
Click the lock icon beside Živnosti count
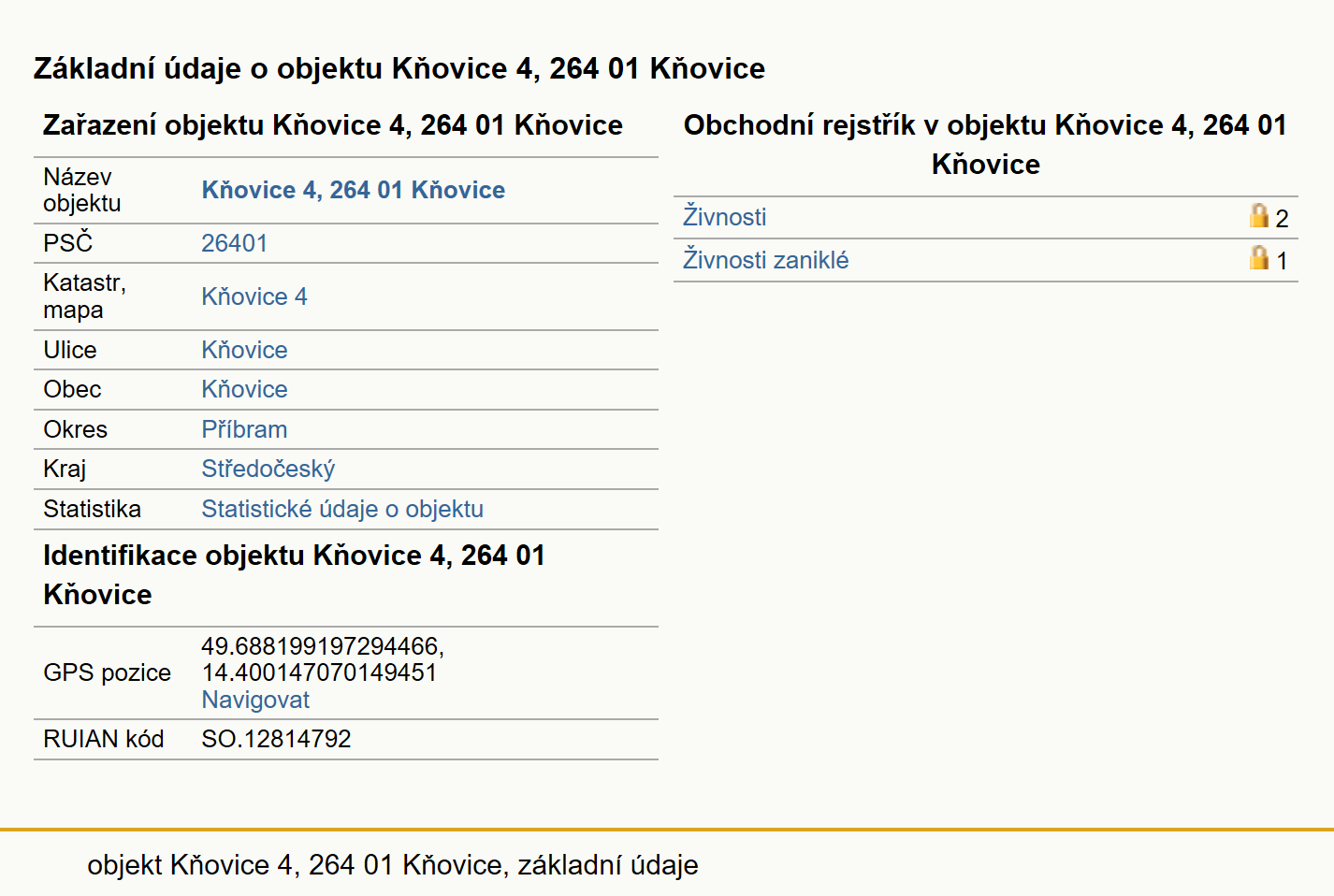(x=1259, y=216)
